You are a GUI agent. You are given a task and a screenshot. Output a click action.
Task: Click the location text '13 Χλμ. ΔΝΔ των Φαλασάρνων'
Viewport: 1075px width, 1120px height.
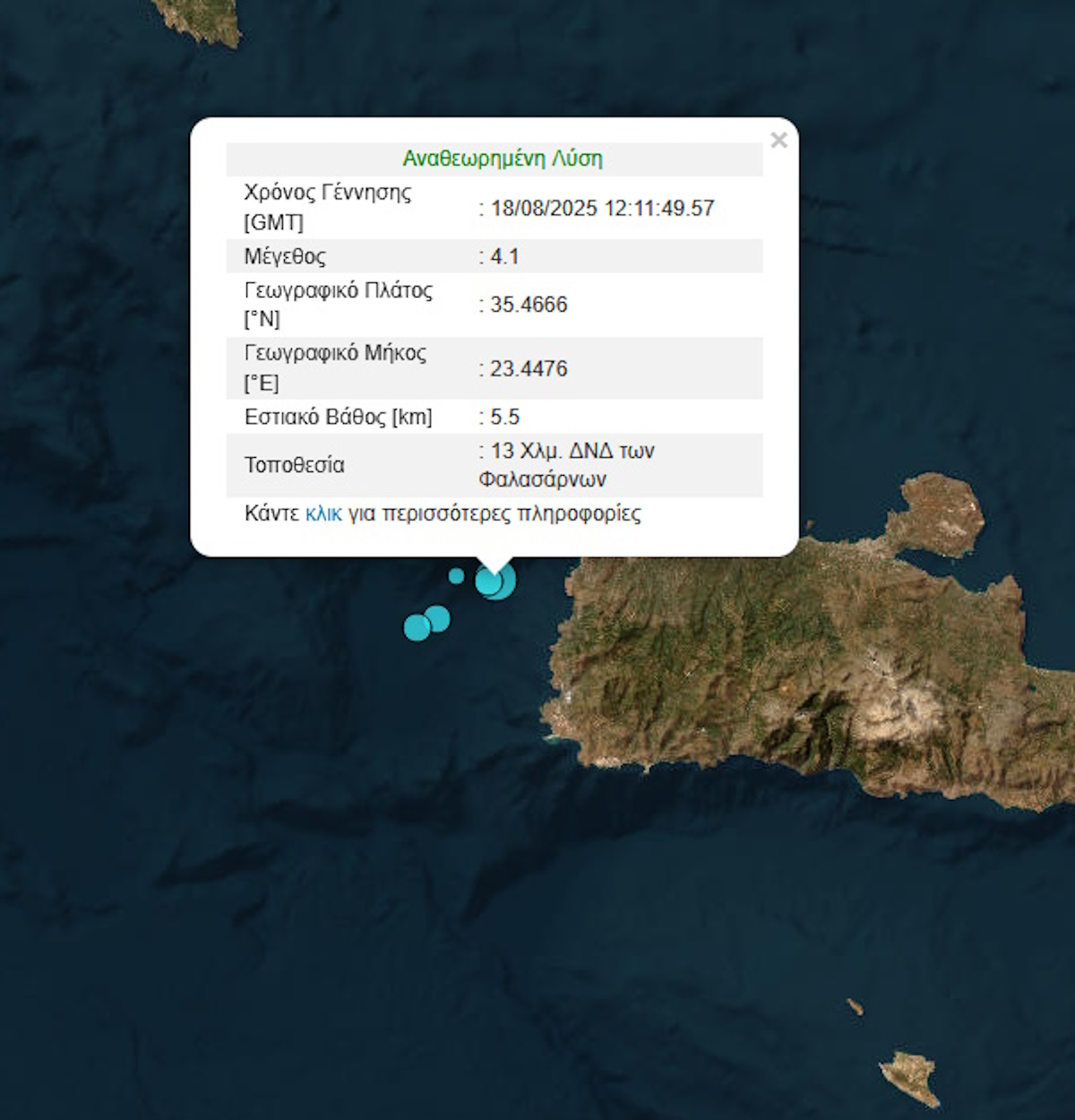click(x=566, y=464)
